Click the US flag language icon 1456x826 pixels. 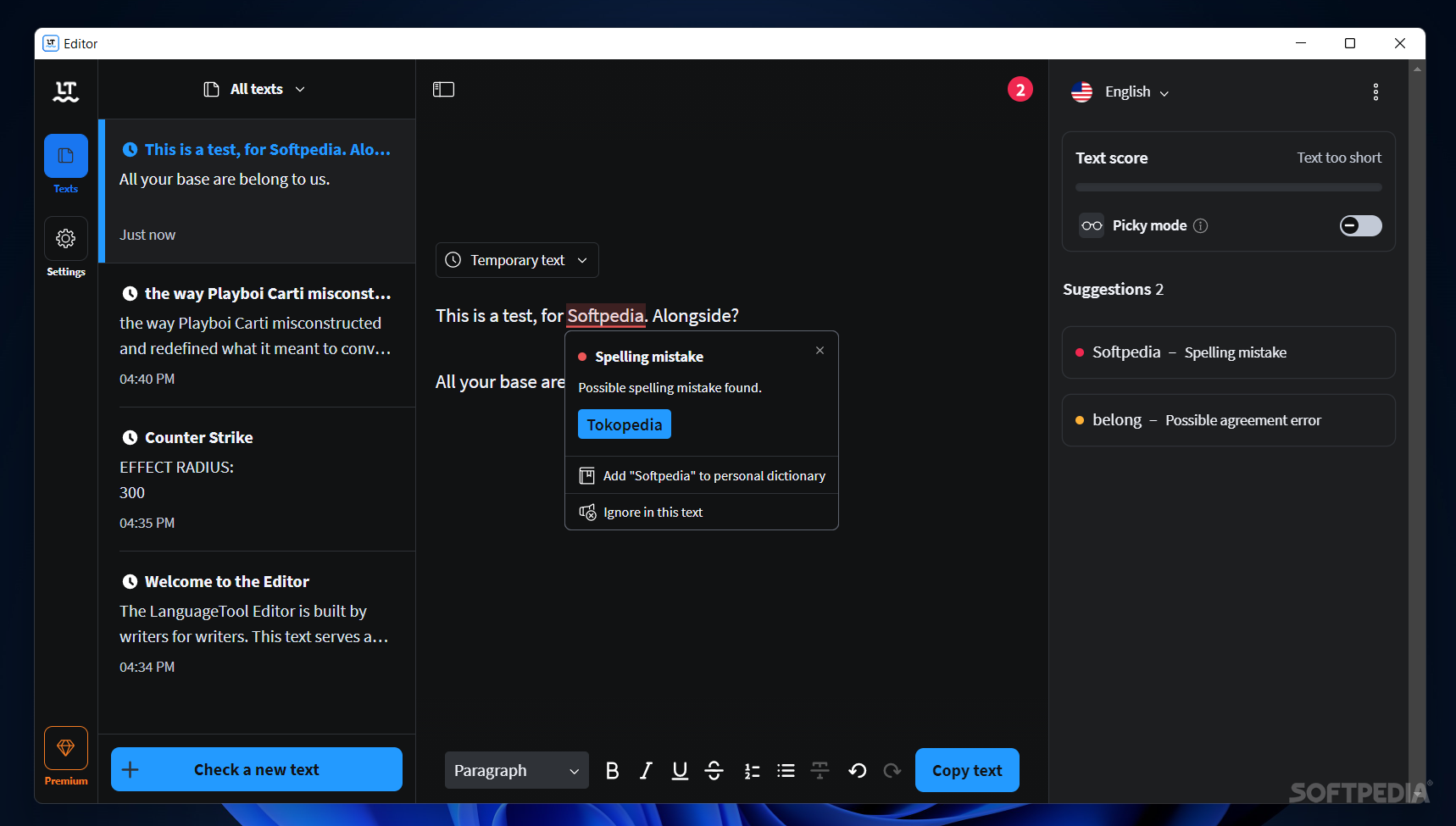point(1081,92)
